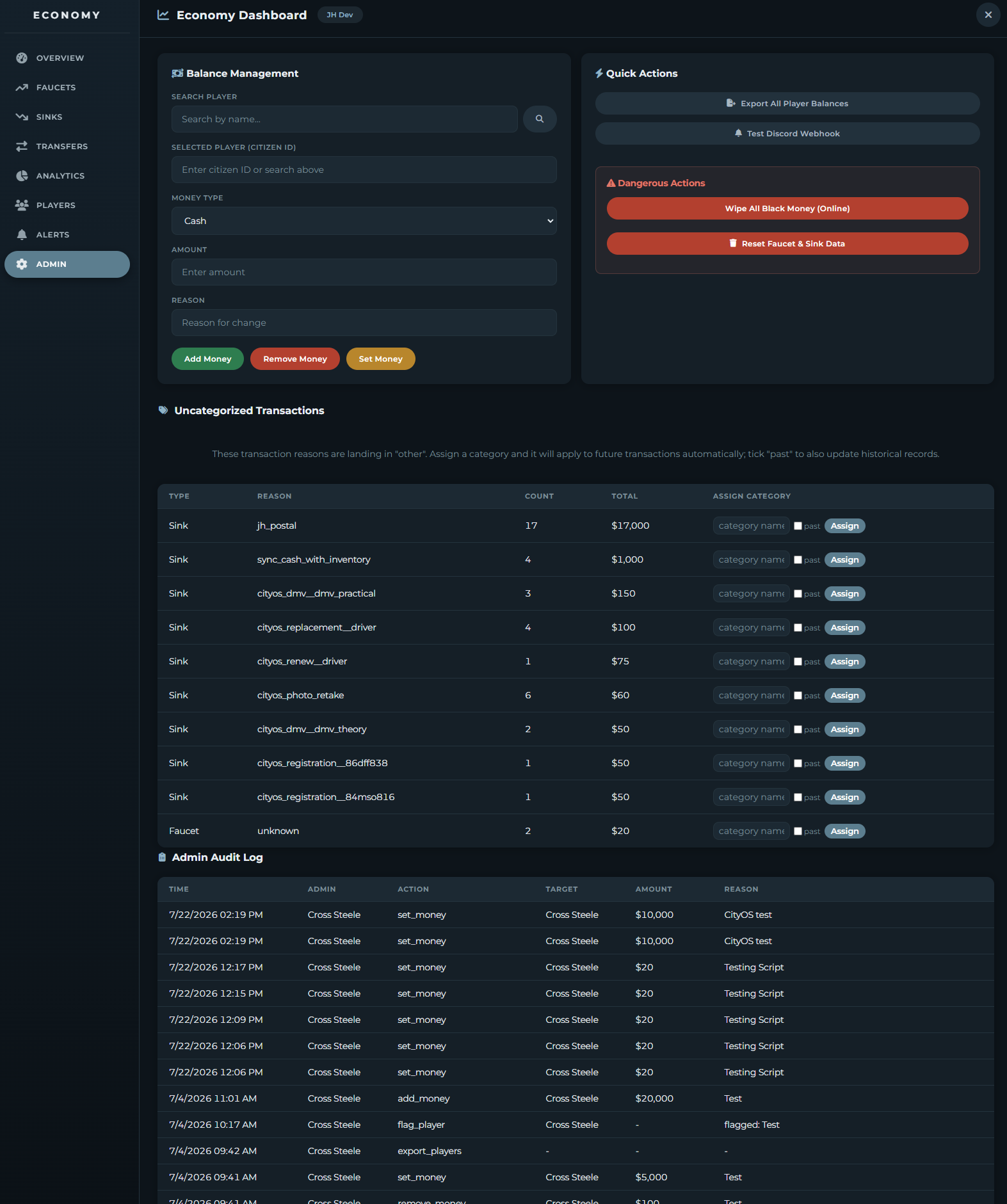Image resolution: width=1007 pixels, height=1204 pixels.
Task: Click the Add Money button
Action: (207, 359)
